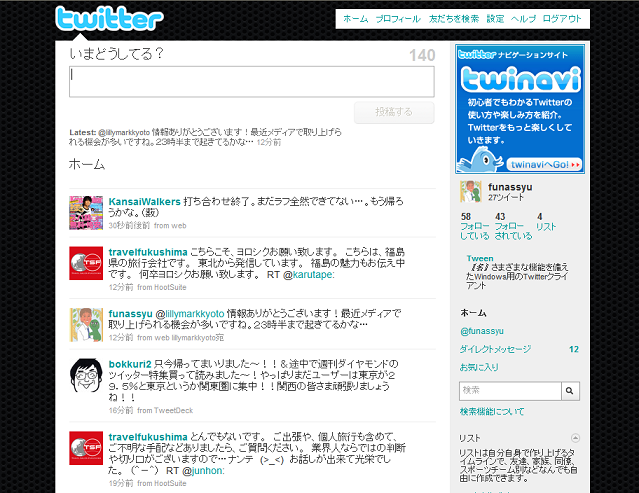Image resolution: width=639 pixels, height=493 pixels.
Task: Collapse the リスト section arrow
Action: (x=575, y=438)
